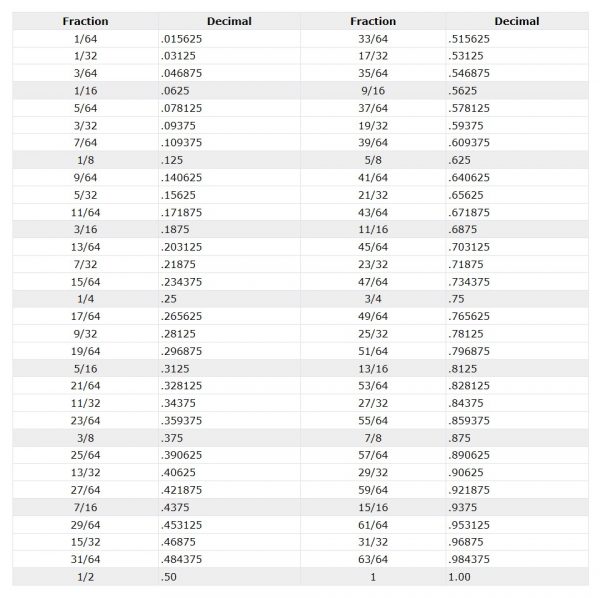This screenshot has height=598, width=600.
Task: Click the 5/8 fraction entry
Action: (x=373, y=159)
